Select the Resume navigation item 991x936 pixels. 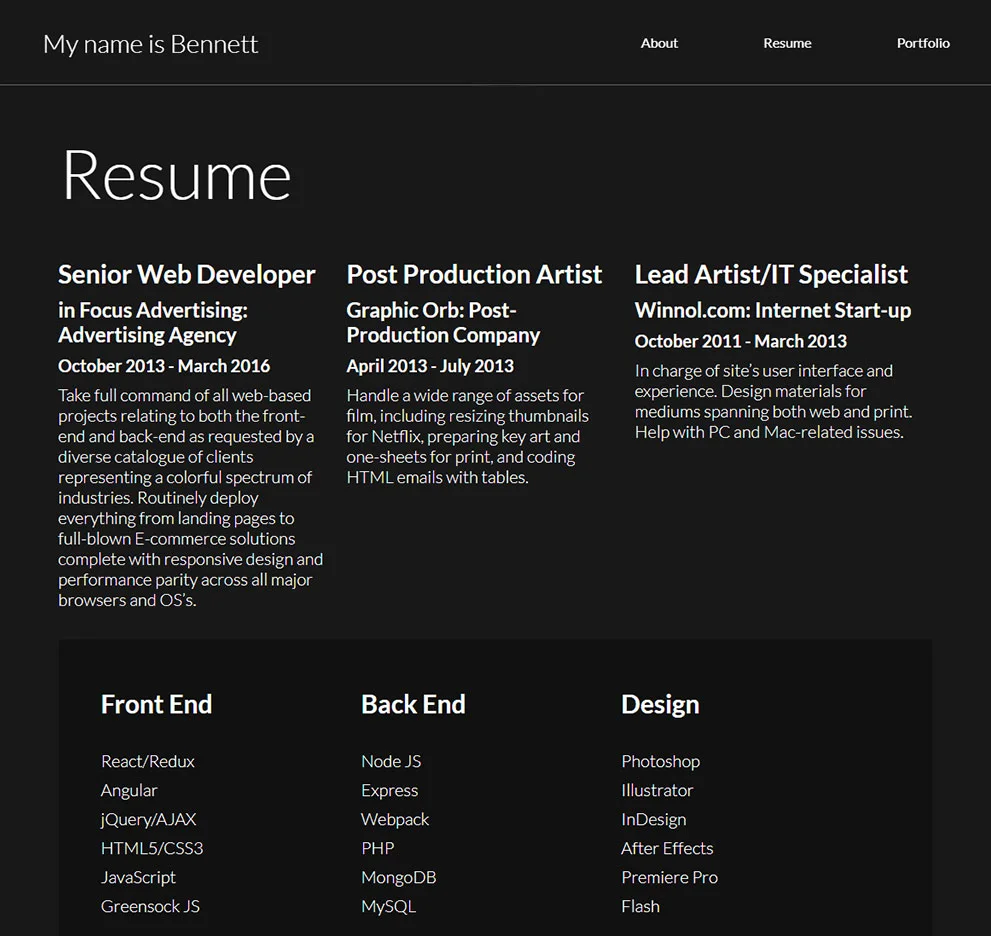[x=787, y=43]
